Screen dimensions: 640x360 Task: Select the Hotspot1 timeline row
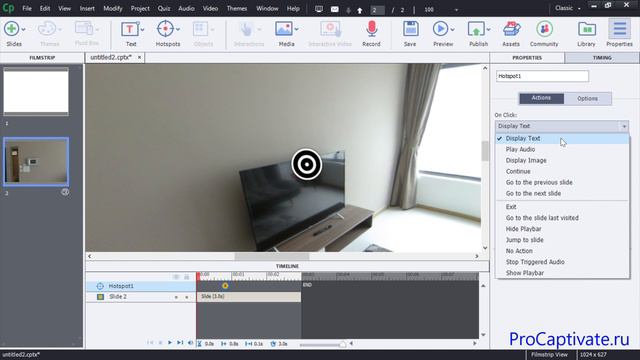coord(140,286)
